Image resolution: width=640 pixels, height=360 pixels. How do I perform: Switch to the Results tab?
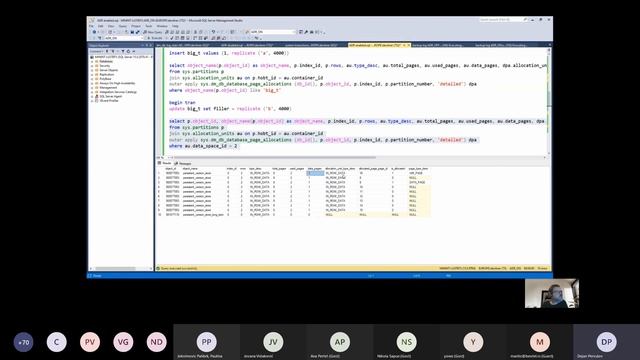click(x=165, y=163)
